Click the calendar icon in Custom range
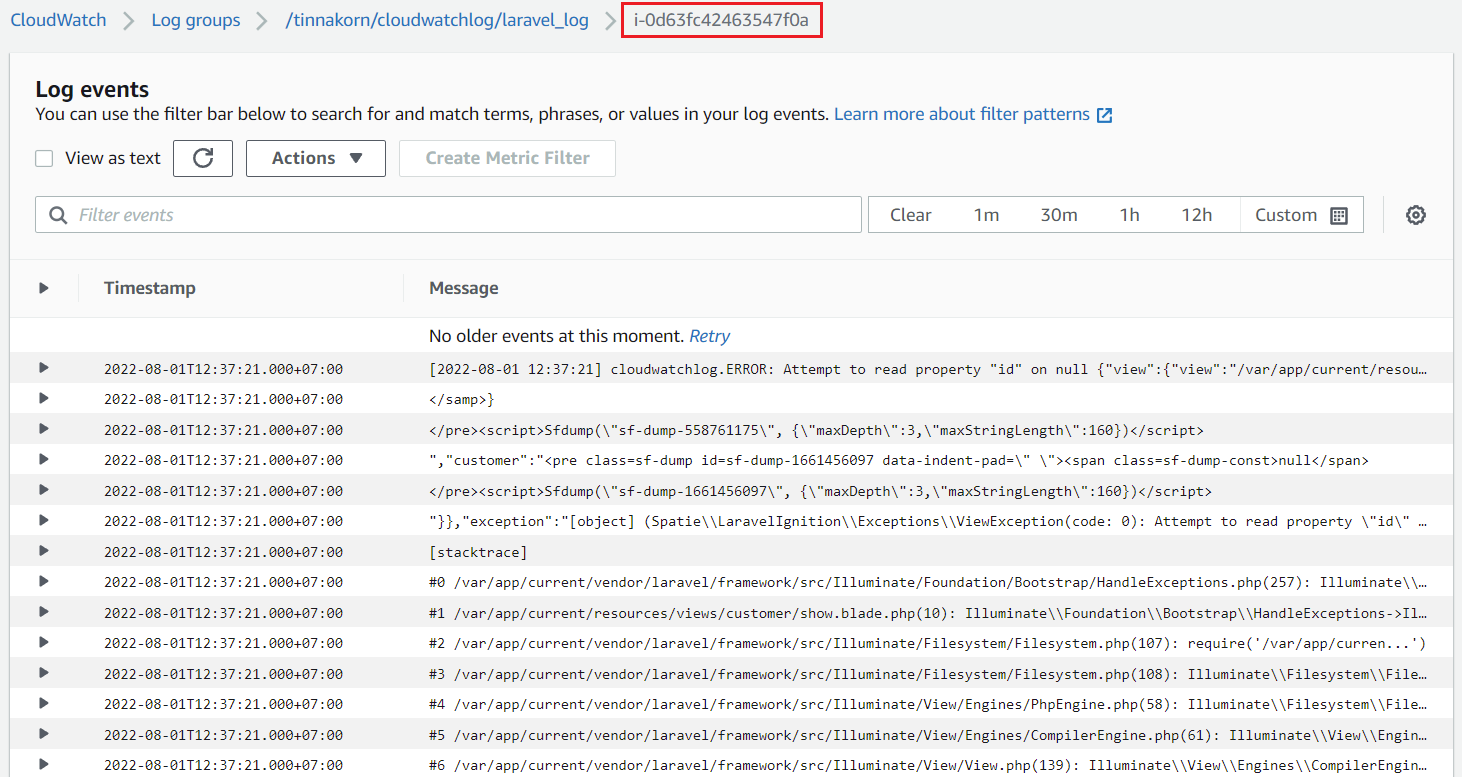This screenshot has width=1462, height=777. coord(1339,215)
